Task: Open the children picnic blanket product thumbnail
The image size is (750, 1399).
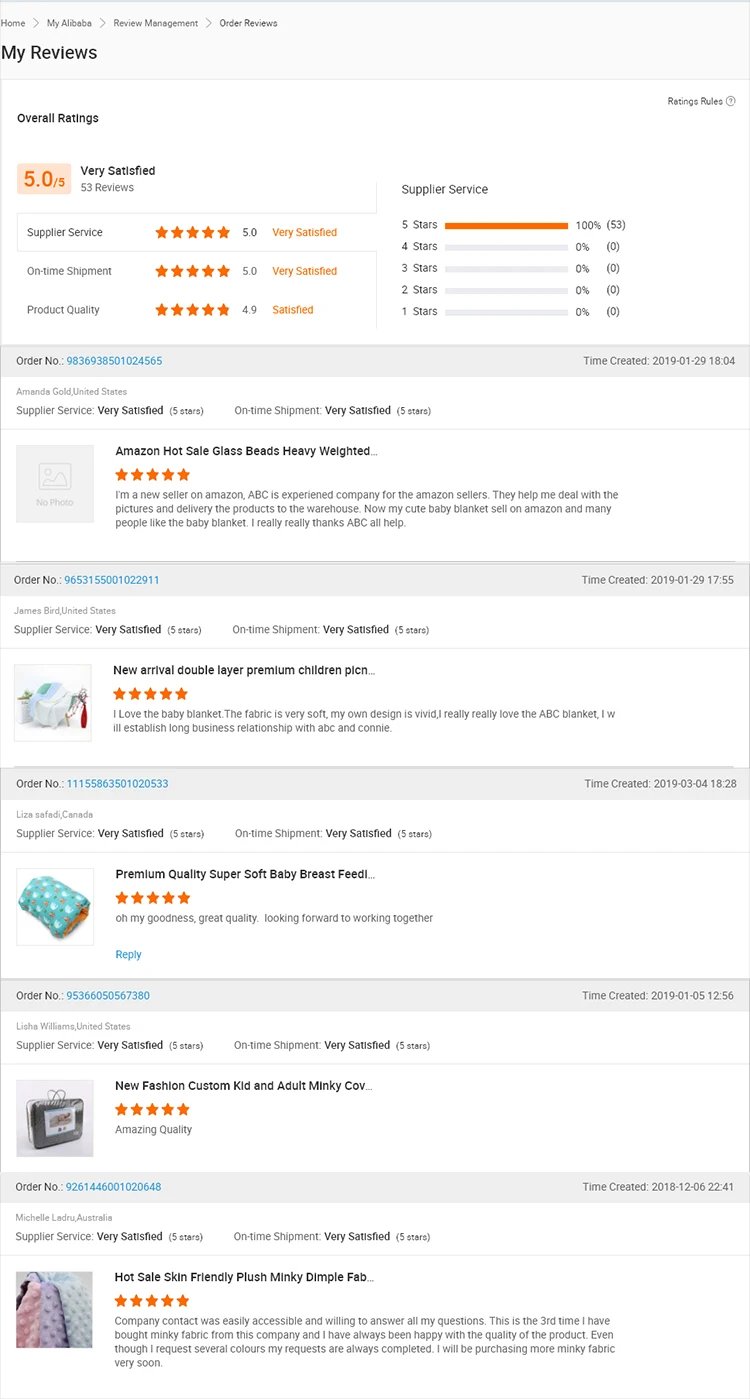Action: pyautogui.click(x=53, y=702)
